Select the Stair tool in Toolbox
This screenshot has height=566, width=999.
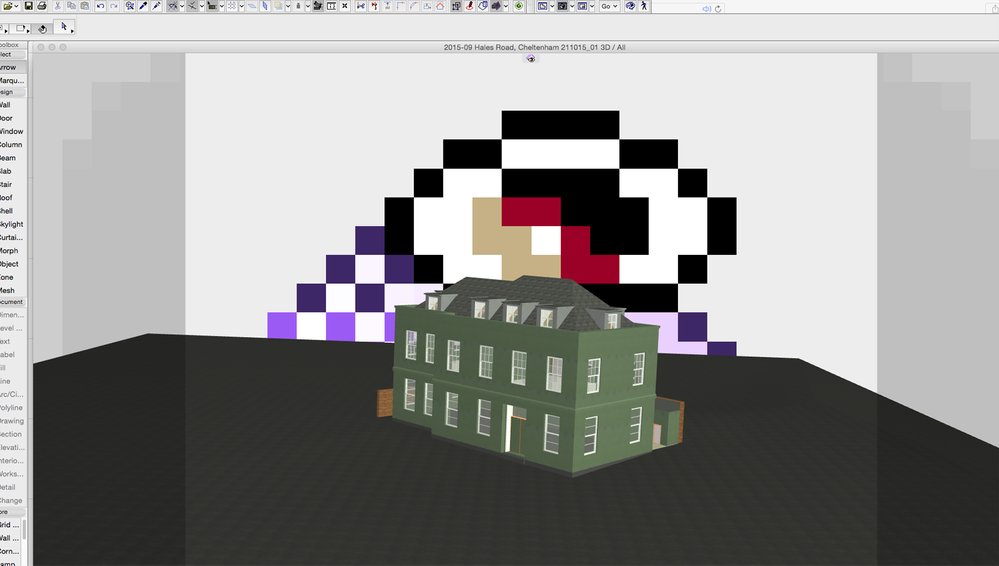(x=12, y=184)
